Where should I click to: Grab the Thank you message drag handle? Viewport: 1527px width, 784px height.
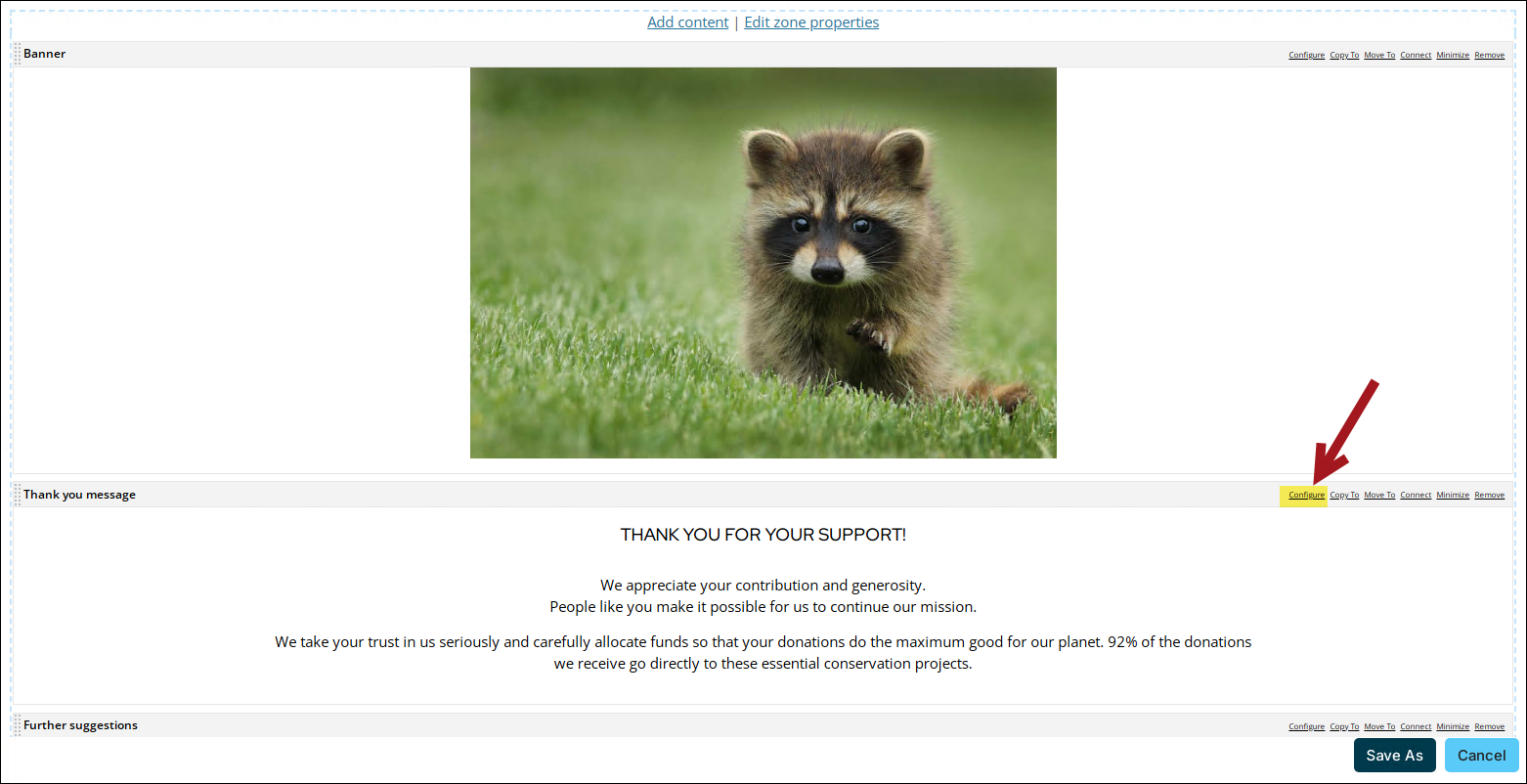point(18,495)
